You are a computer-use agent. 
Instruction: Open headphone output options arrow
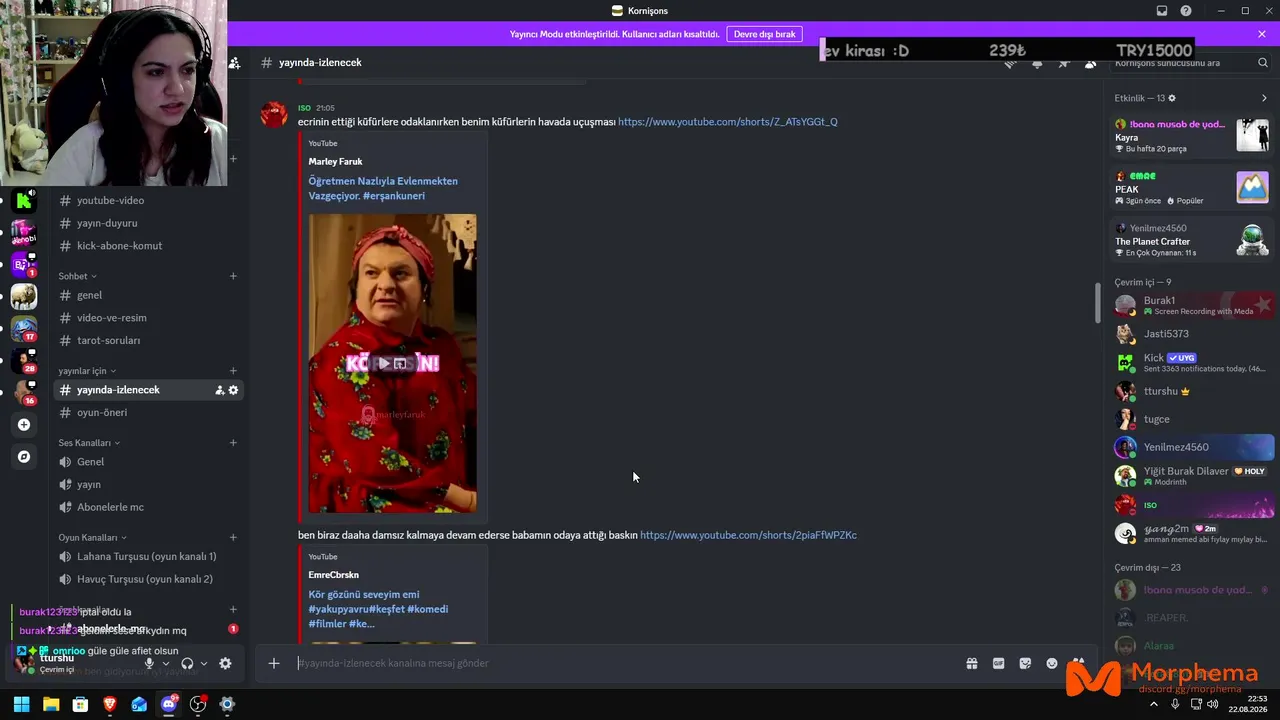click(x=204, y=663)
